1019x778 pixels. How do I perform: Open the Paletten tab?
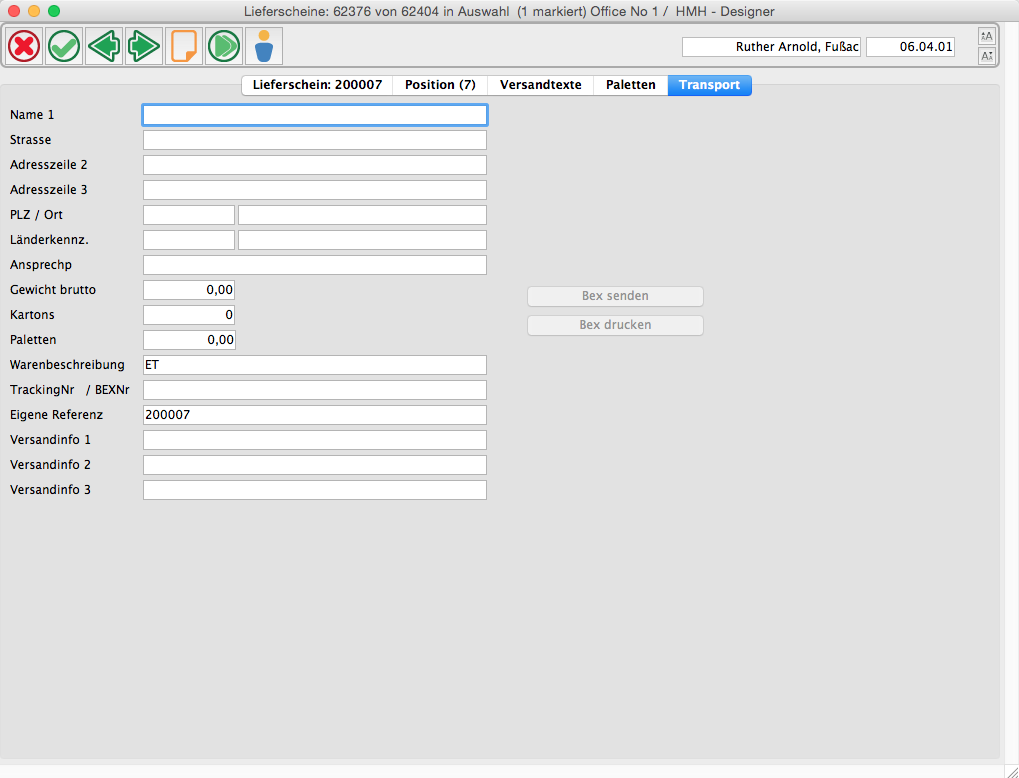[x=630, y=85]
